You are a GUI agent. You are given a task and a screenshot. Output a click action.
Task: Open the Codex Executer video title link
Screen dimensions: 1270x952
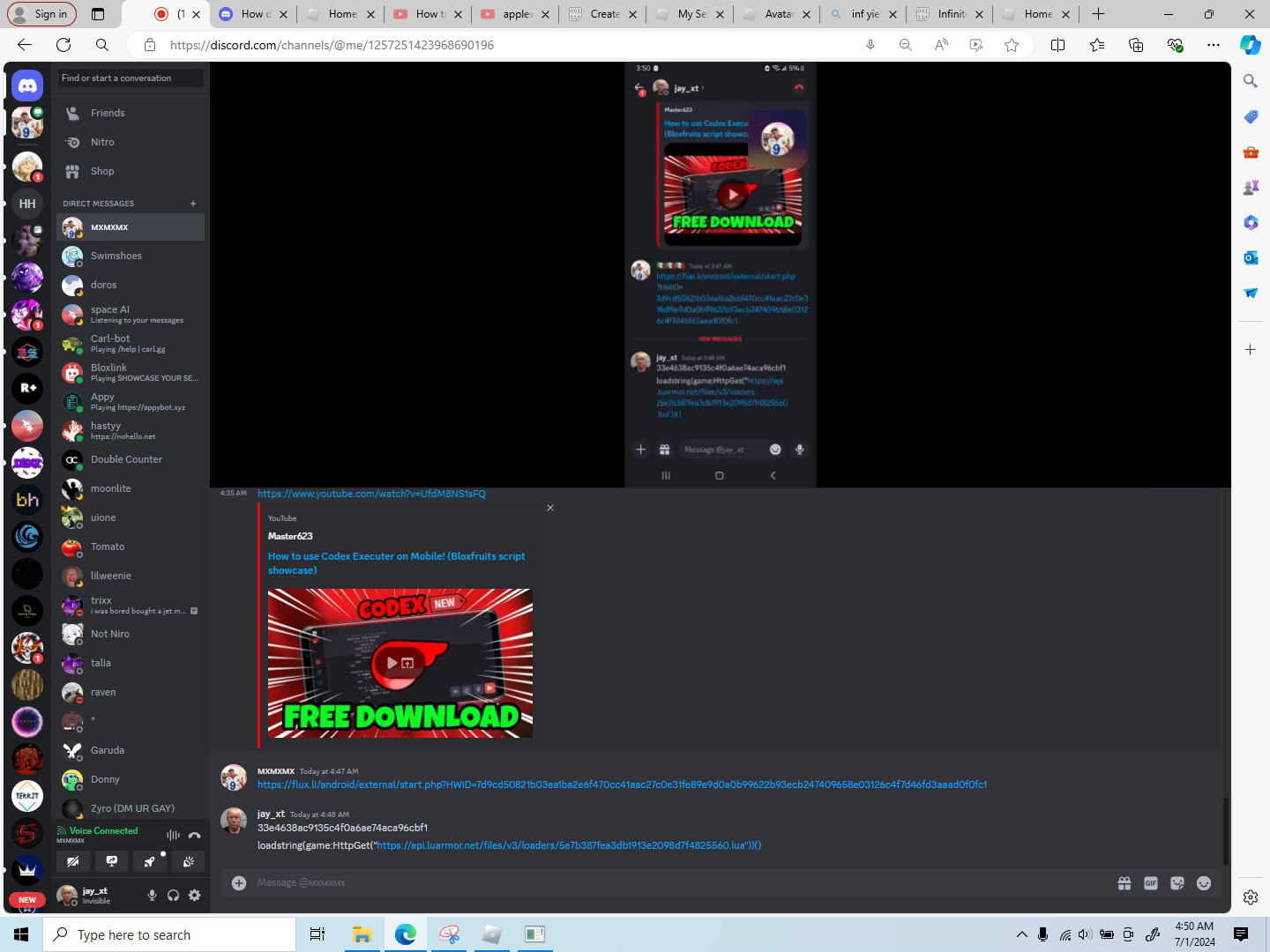tap(397, 563)
